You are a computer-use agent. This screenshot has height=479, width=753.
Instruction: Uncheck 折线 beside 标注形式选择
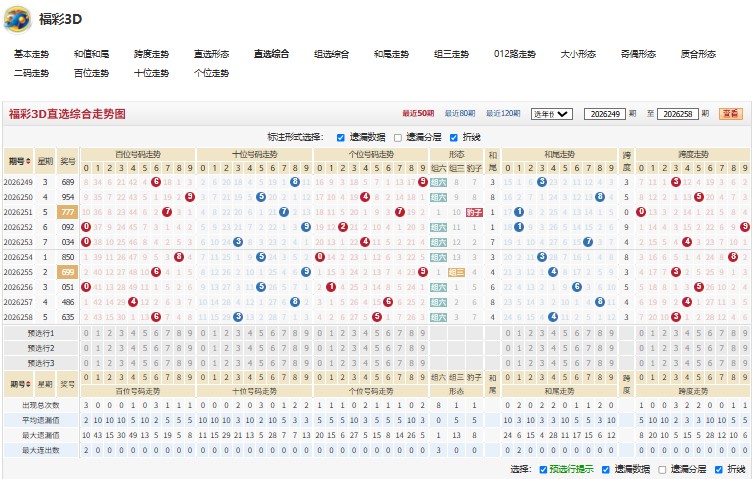(454, 138)
